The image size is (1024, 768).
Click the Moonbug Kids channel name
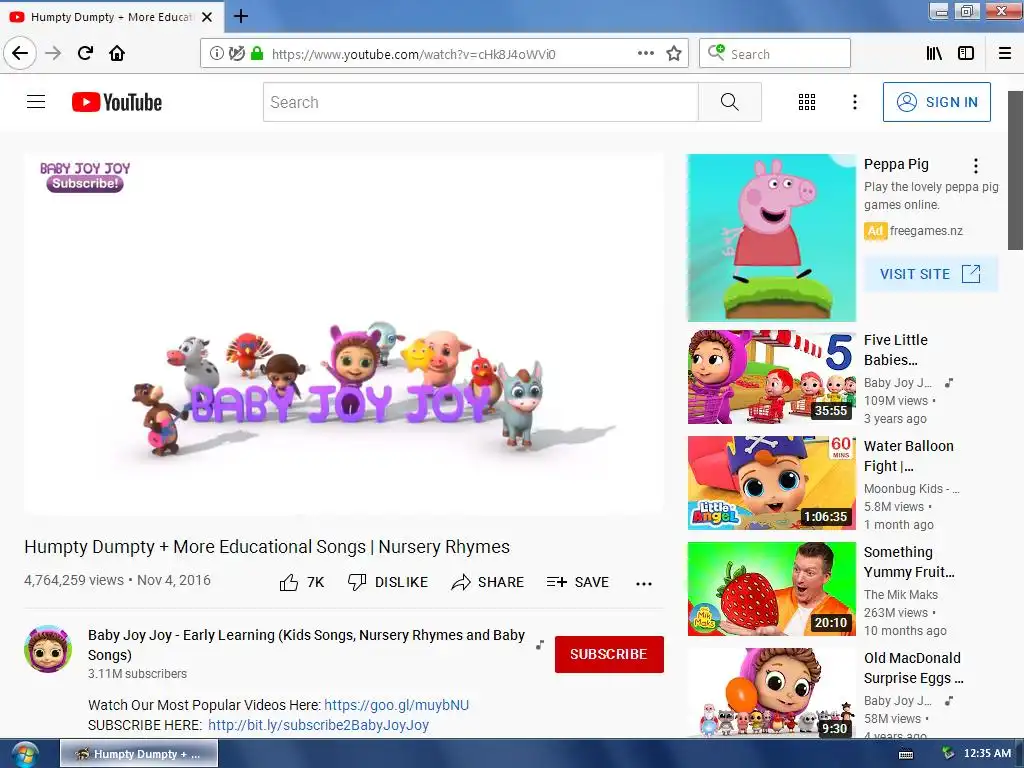click(x=911, y=488)
